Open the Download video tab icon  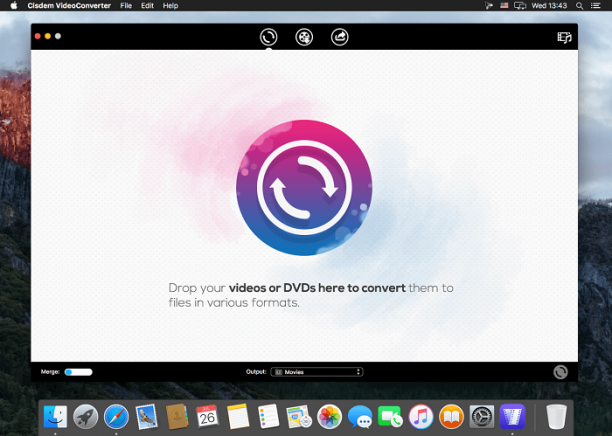coord(304,37)
